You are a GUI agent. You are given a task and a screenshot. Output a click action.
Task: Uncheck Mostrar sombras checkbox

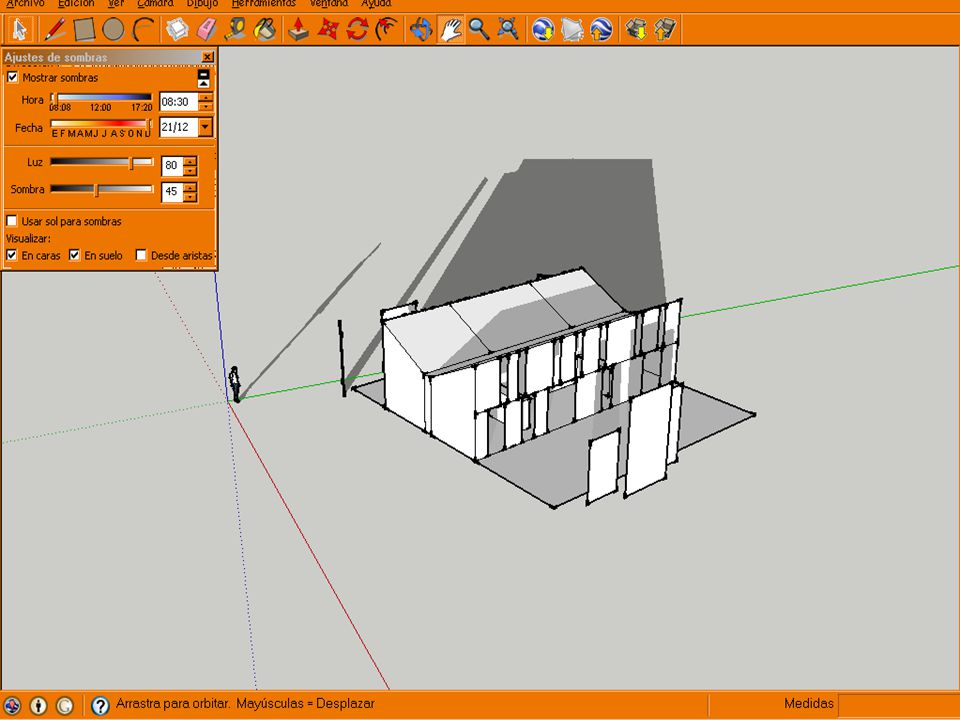[12, 77]
